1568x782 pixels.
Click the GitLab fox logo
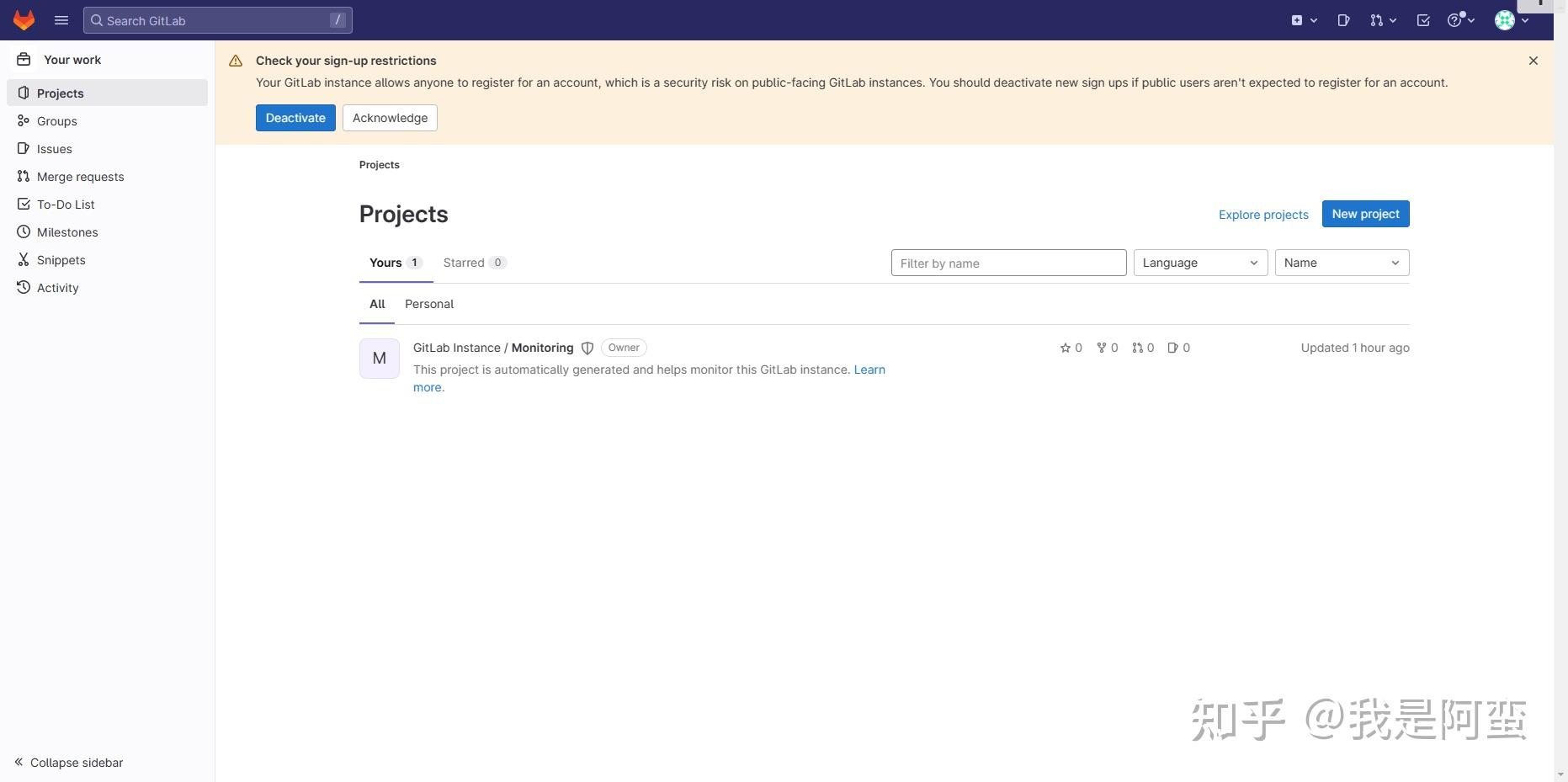[24, 20]
